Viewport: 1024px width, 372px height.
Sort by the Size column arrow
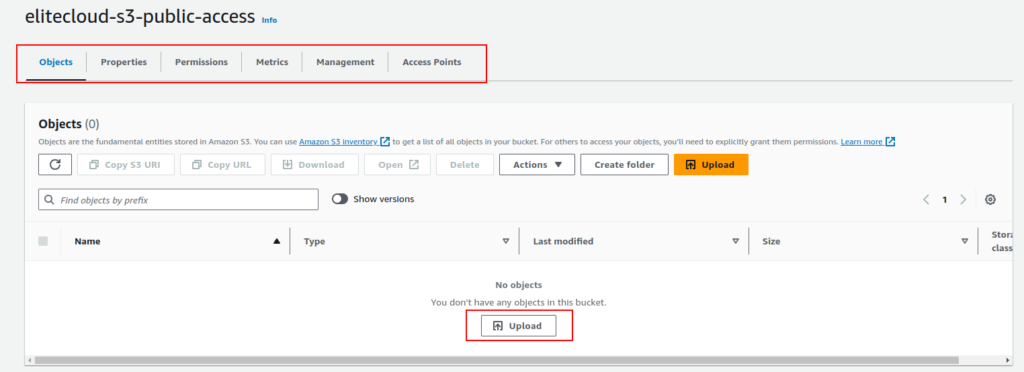965,241
